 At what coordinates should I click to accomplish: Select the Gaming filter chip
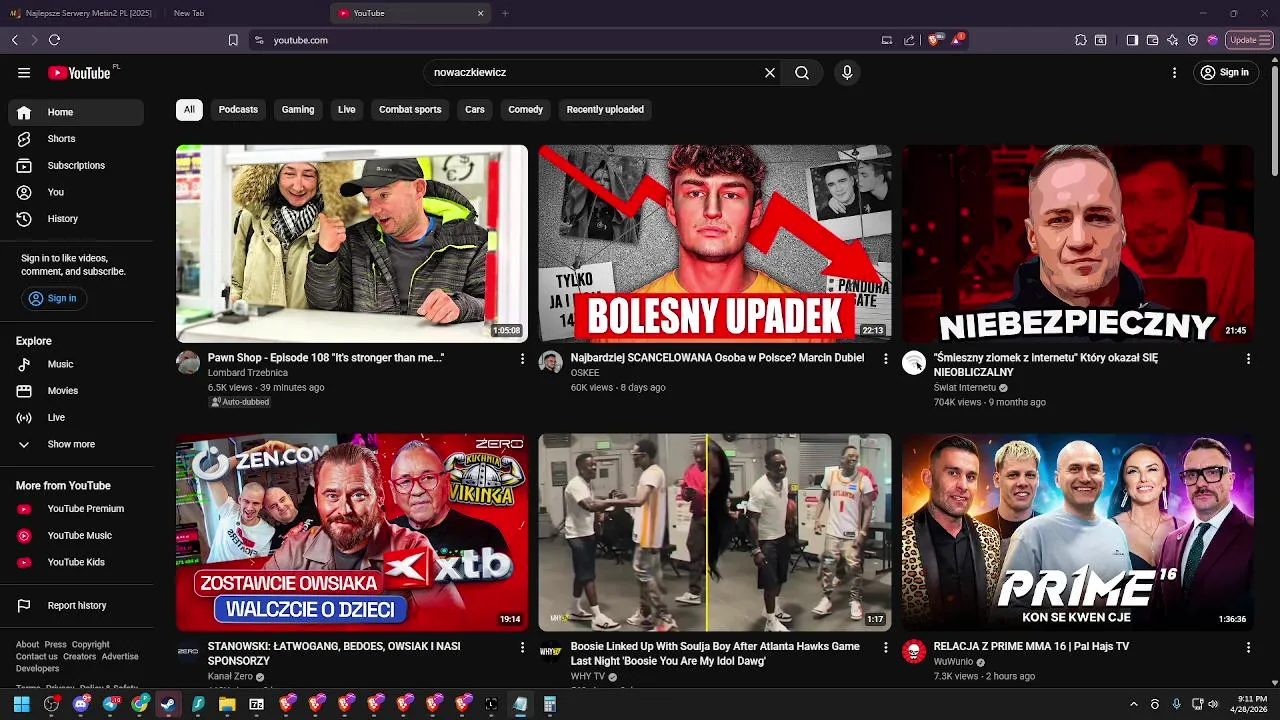tap(298, 110)
